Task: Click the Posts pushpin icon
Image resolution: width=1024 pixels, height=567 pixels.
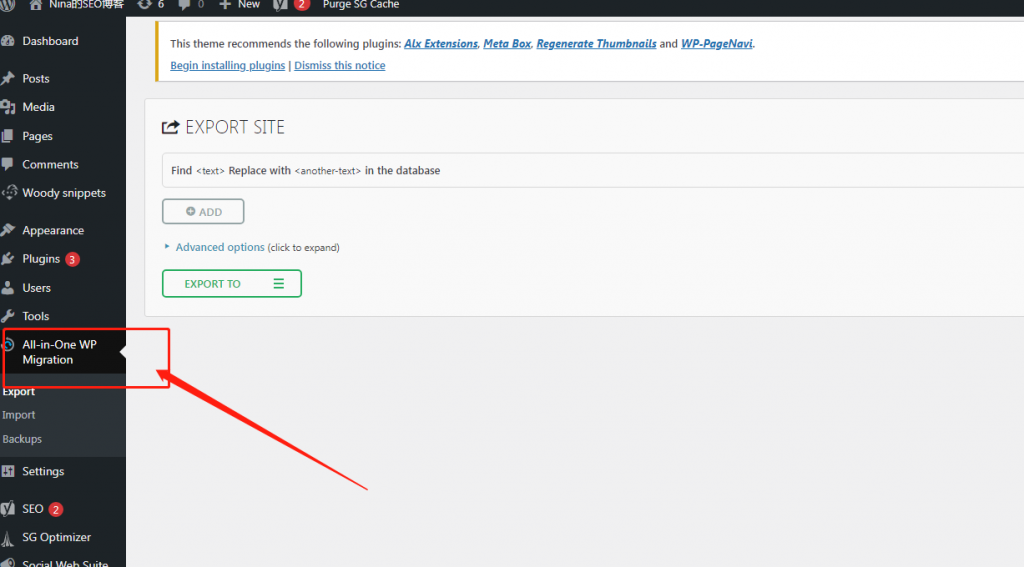Action: [x=7, y=78]
